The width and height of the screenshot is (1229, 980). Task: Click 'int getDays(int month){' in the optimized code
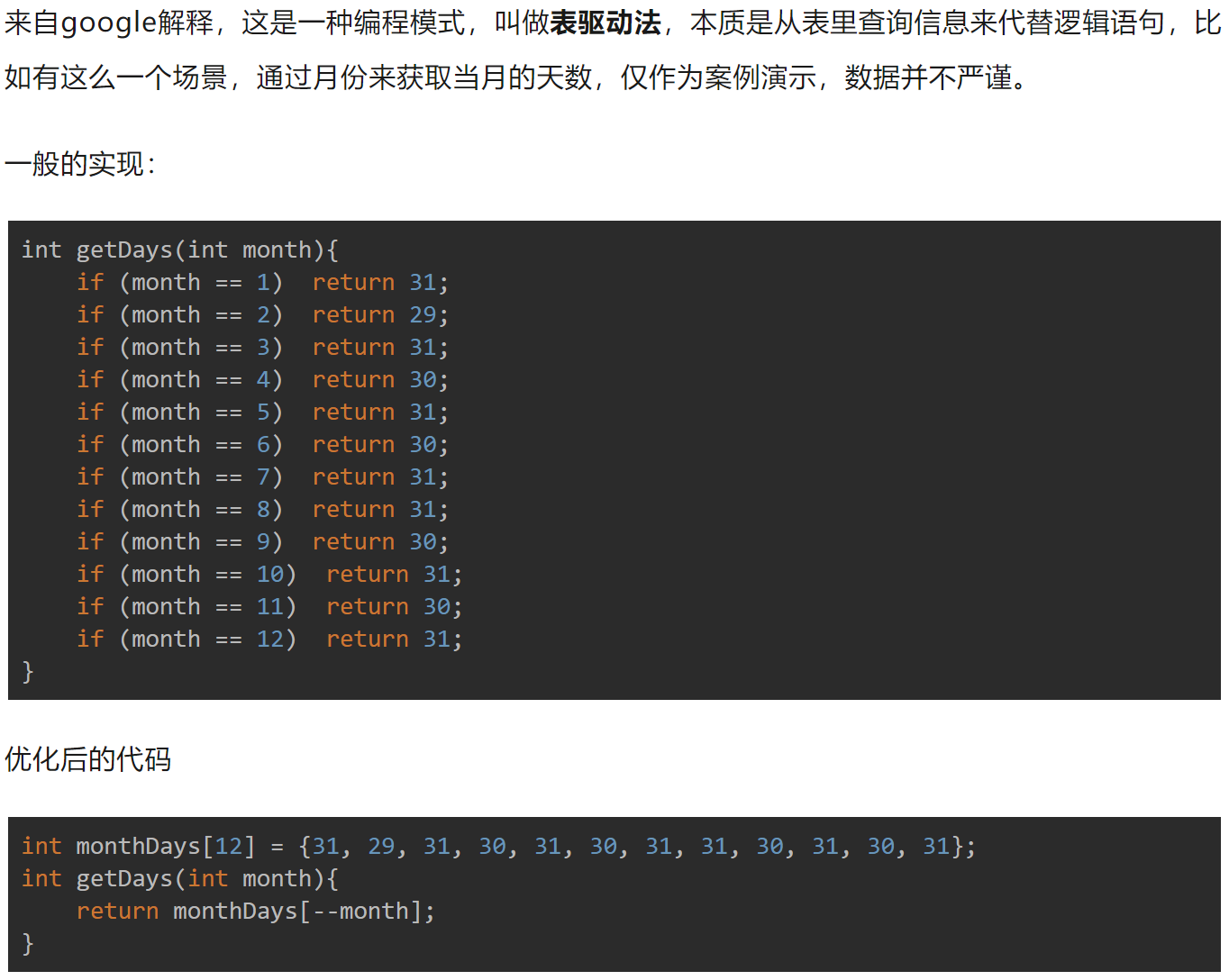[x=179, y=878]
